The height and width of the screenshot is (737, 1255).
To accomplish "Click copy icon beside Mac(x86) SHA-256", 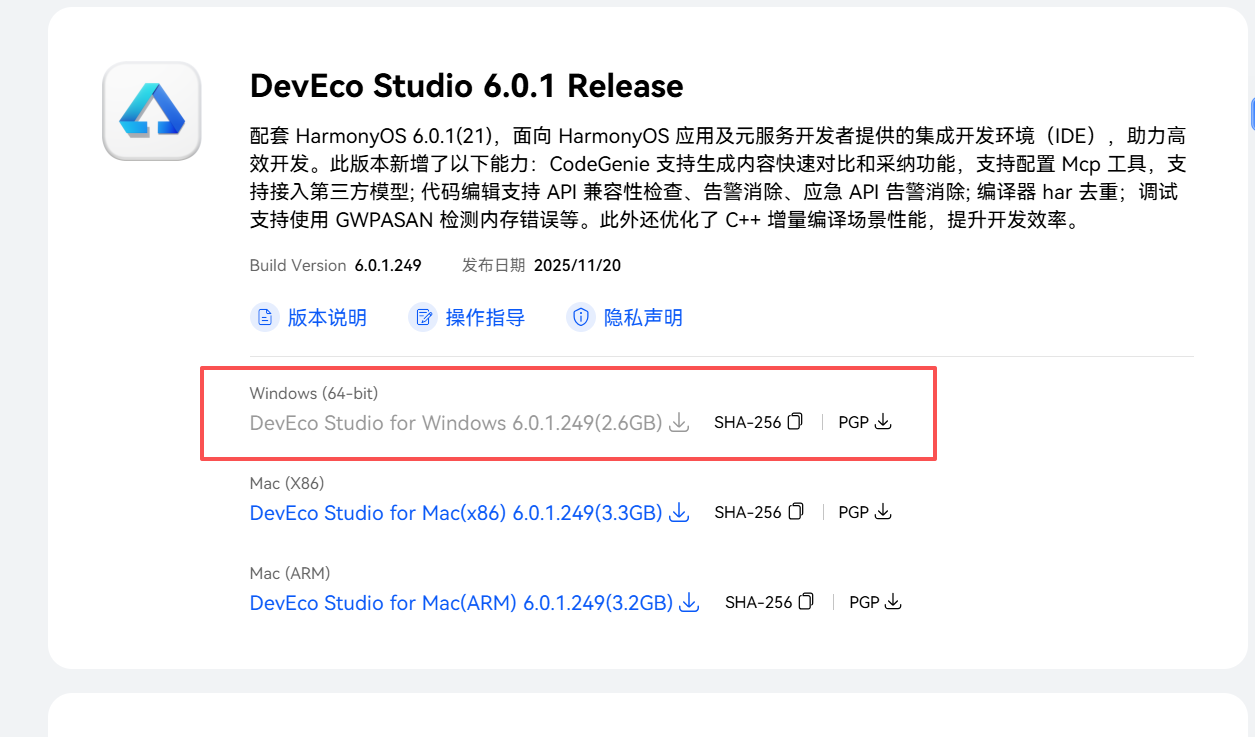I will [x=795, y=512].
